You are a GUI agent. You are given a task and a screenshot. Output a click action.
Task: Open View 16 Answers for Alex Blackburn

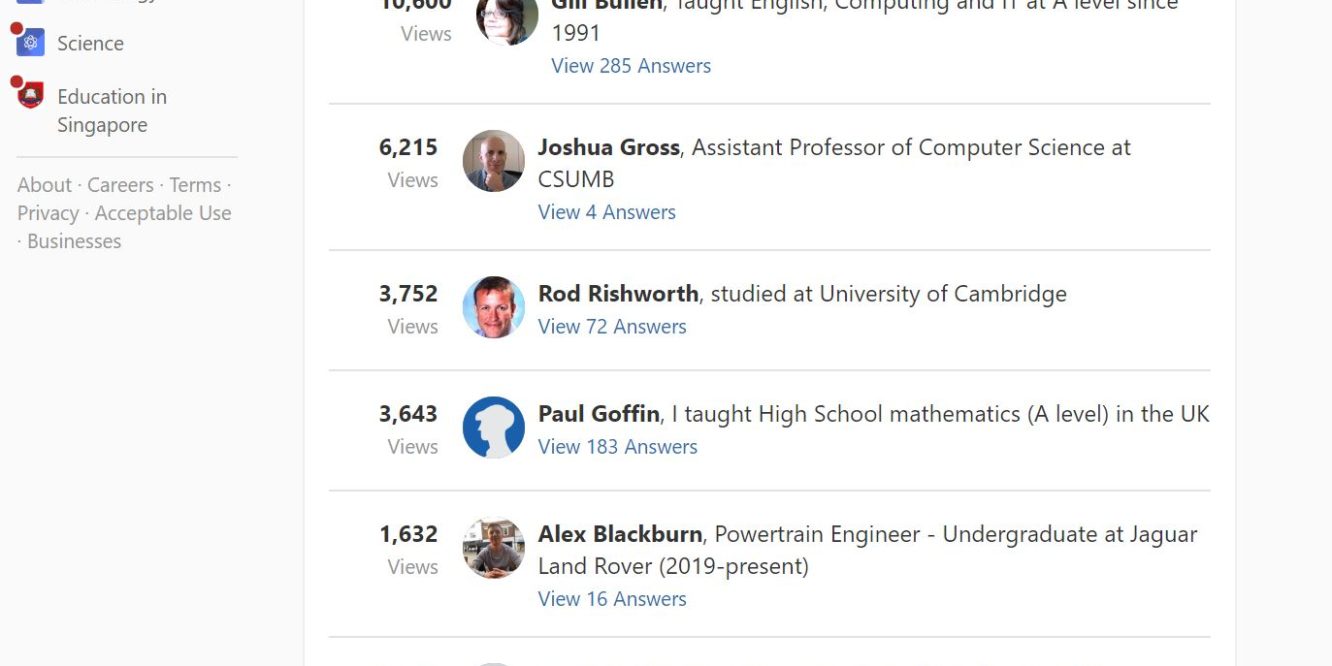point(611,598)
